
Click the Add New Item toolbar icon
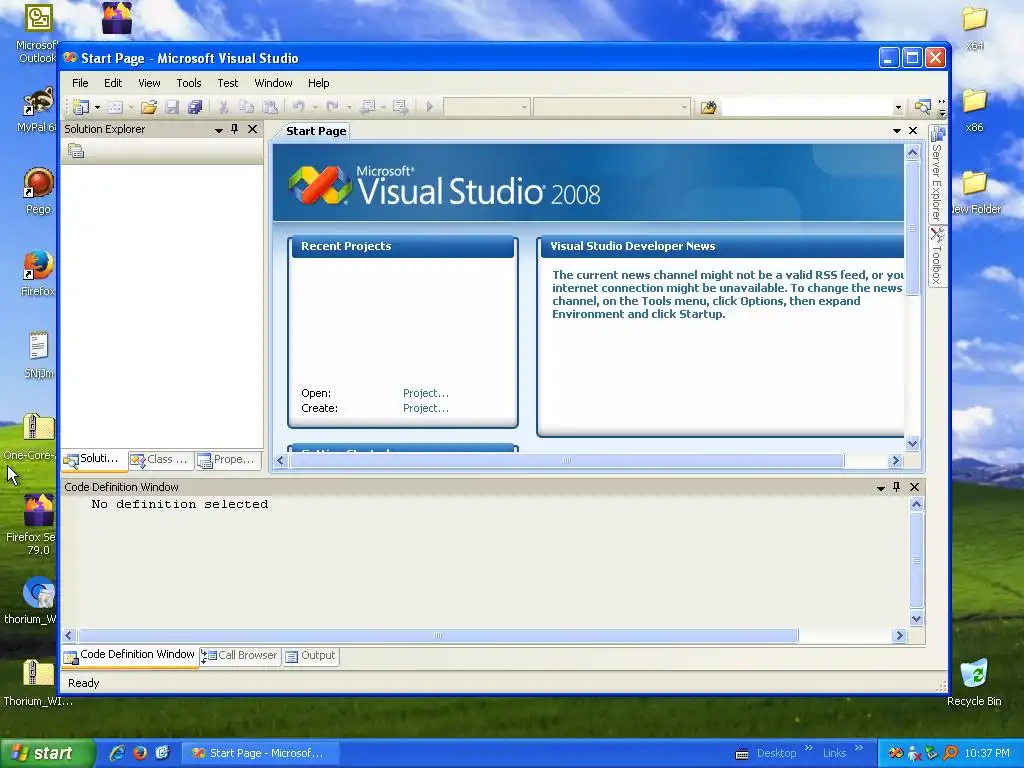115,107
